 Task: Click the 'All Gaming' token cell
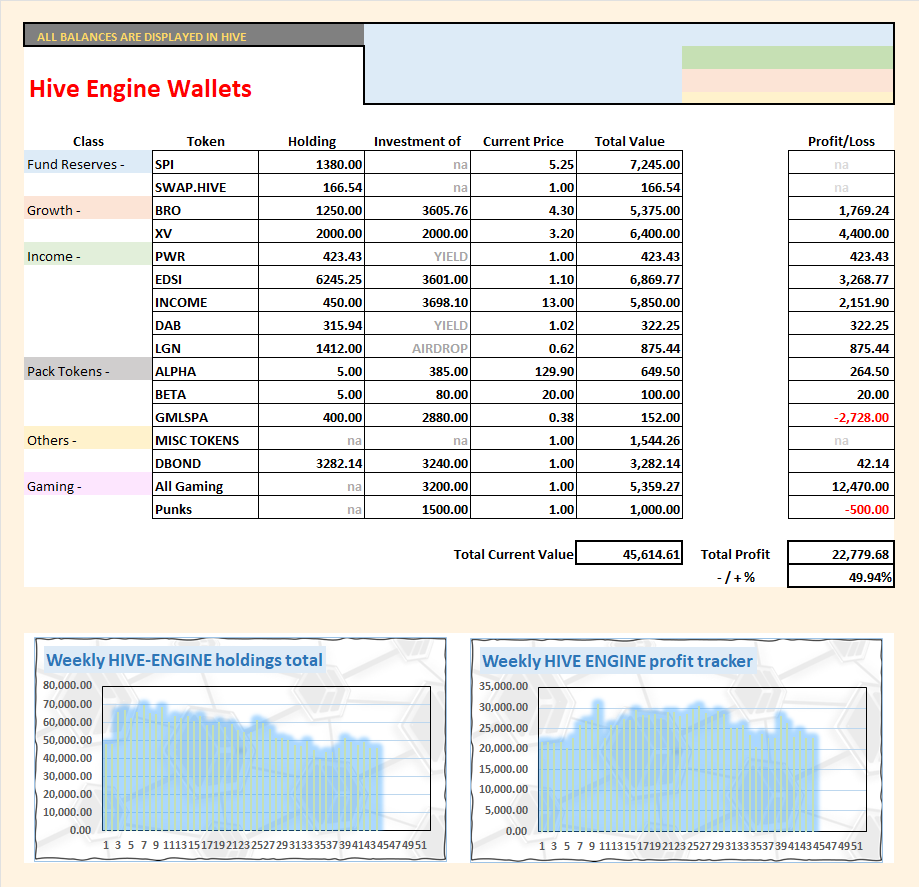pos(205,484)
